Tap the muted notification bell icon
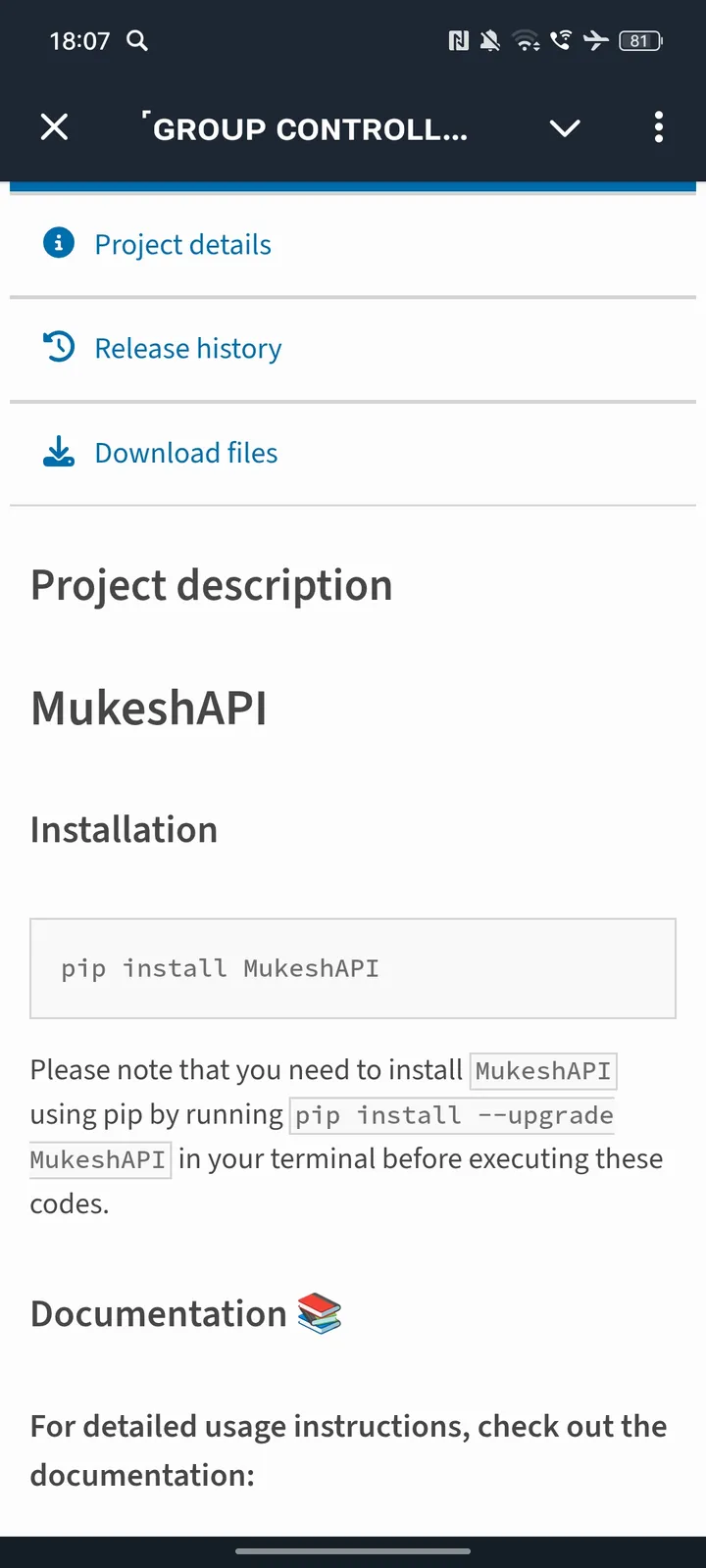 point(490,40)
